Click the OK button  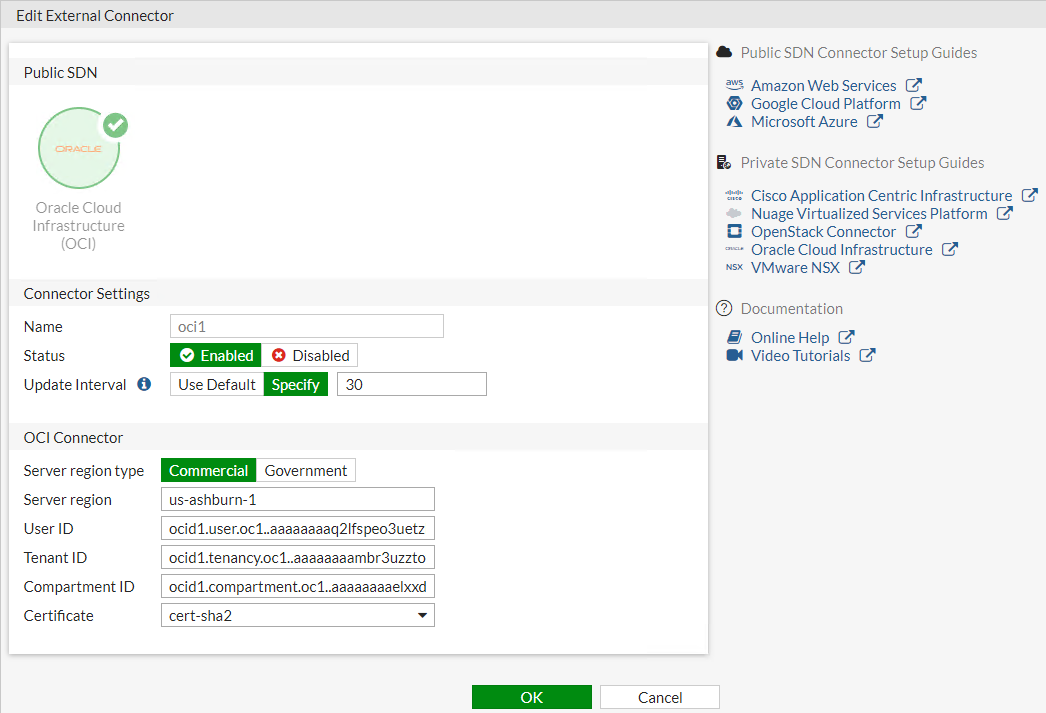(531, 697)
